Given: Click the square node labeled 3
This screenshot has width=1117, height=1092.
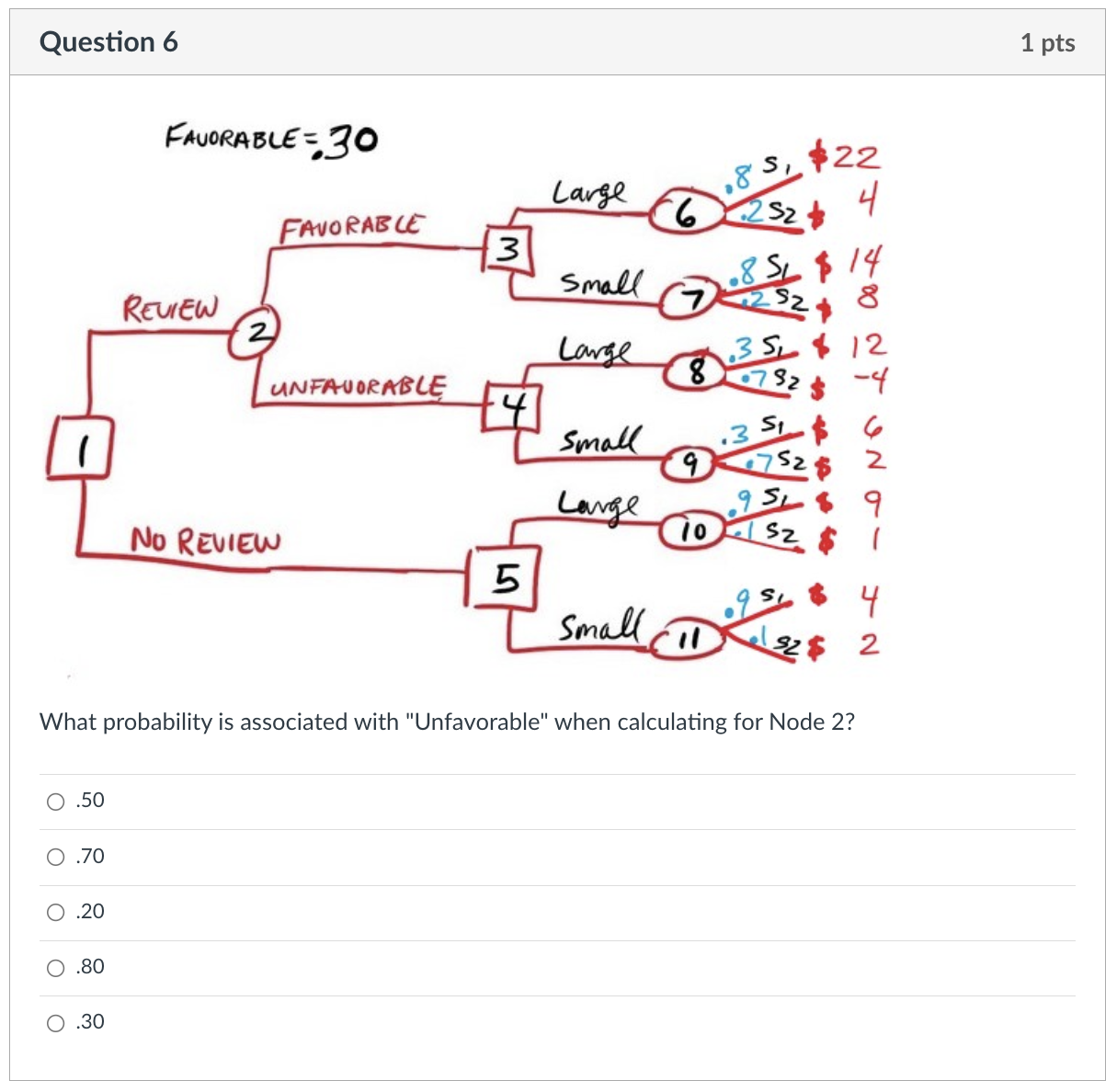Looking at the screenshot, I should pyautogui.click(x=508, y=248).
